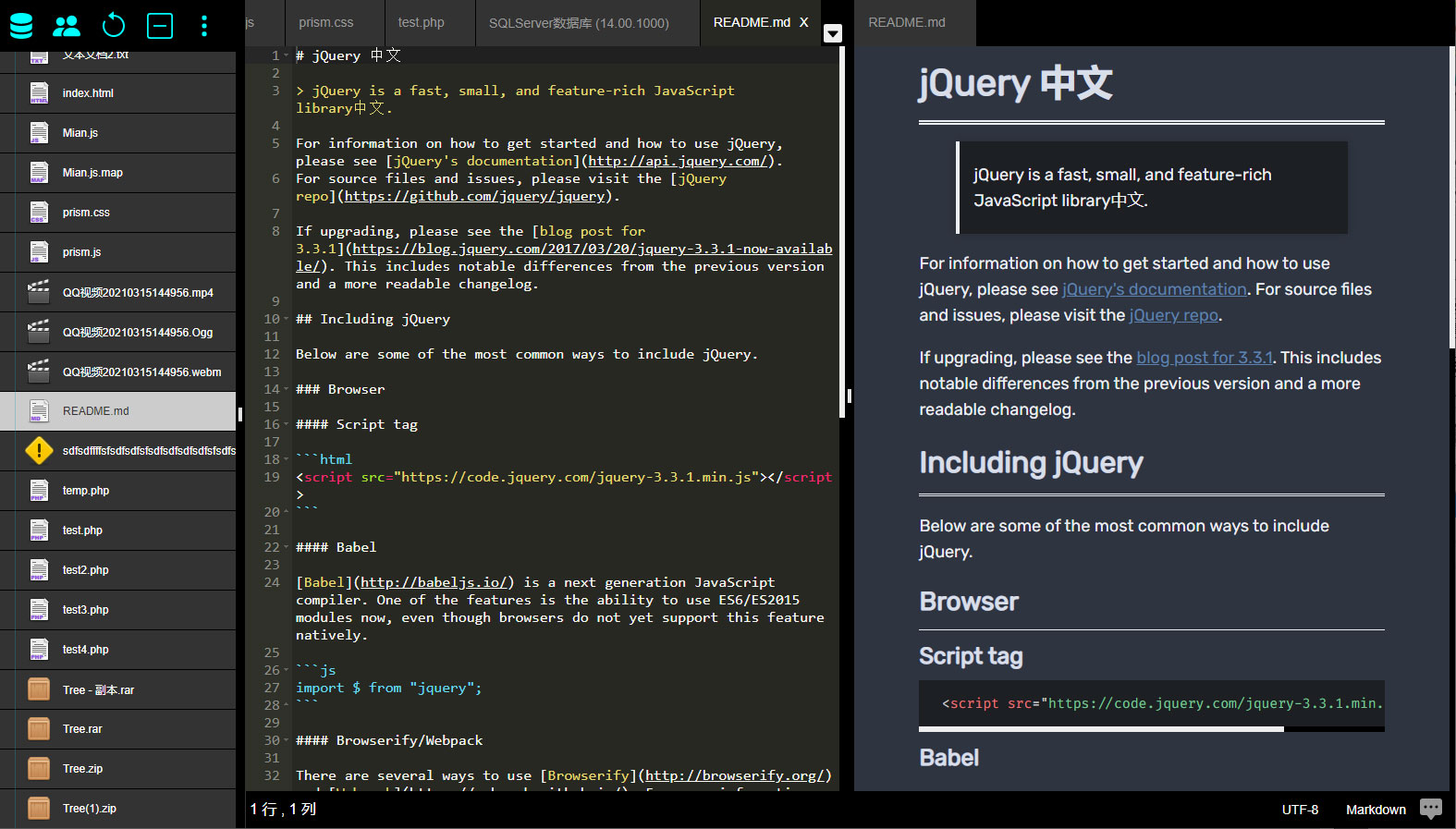
Task: Select the Mian.js.map file icon
Action: (39, 173)
